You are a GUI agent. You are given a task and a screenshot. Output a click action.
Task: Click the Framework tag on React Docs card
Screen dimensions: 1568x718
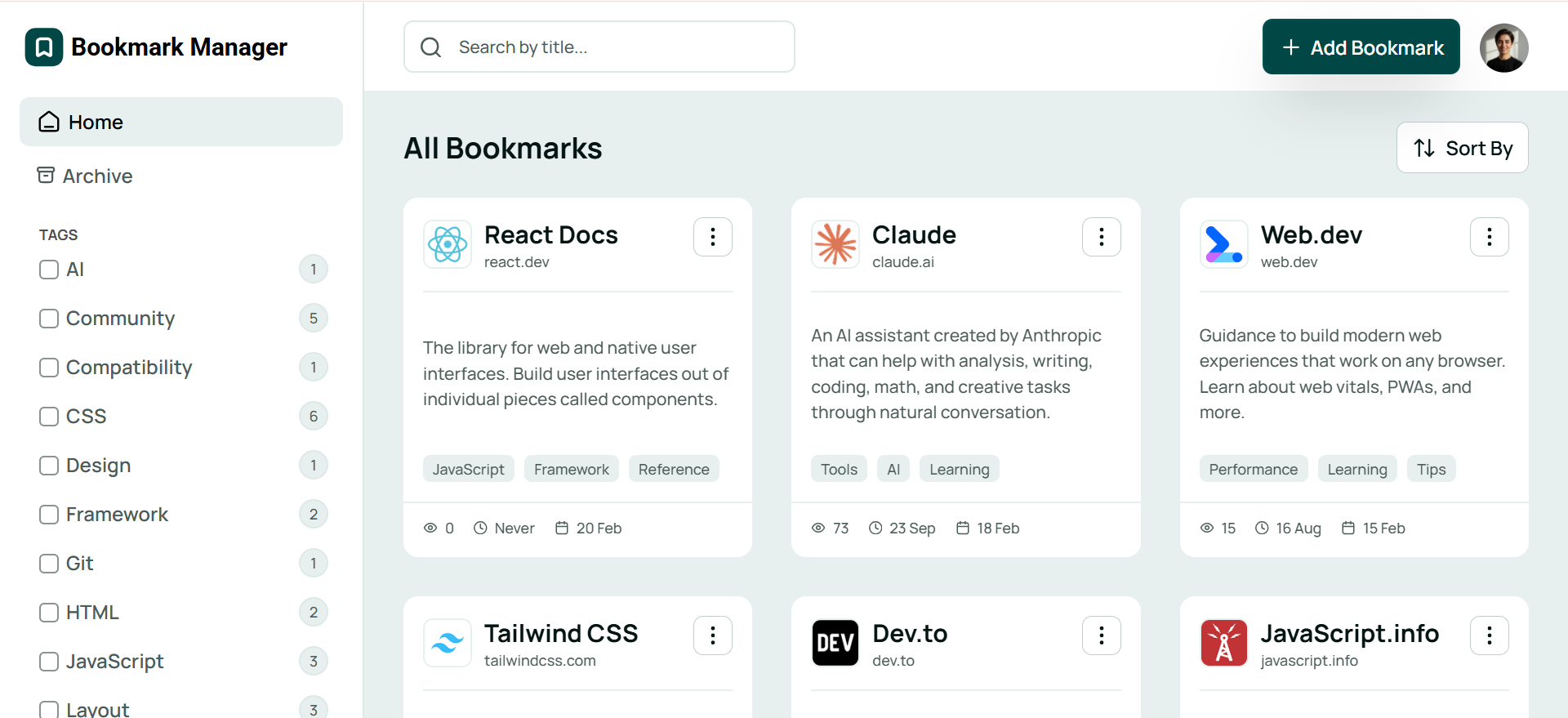572,469
